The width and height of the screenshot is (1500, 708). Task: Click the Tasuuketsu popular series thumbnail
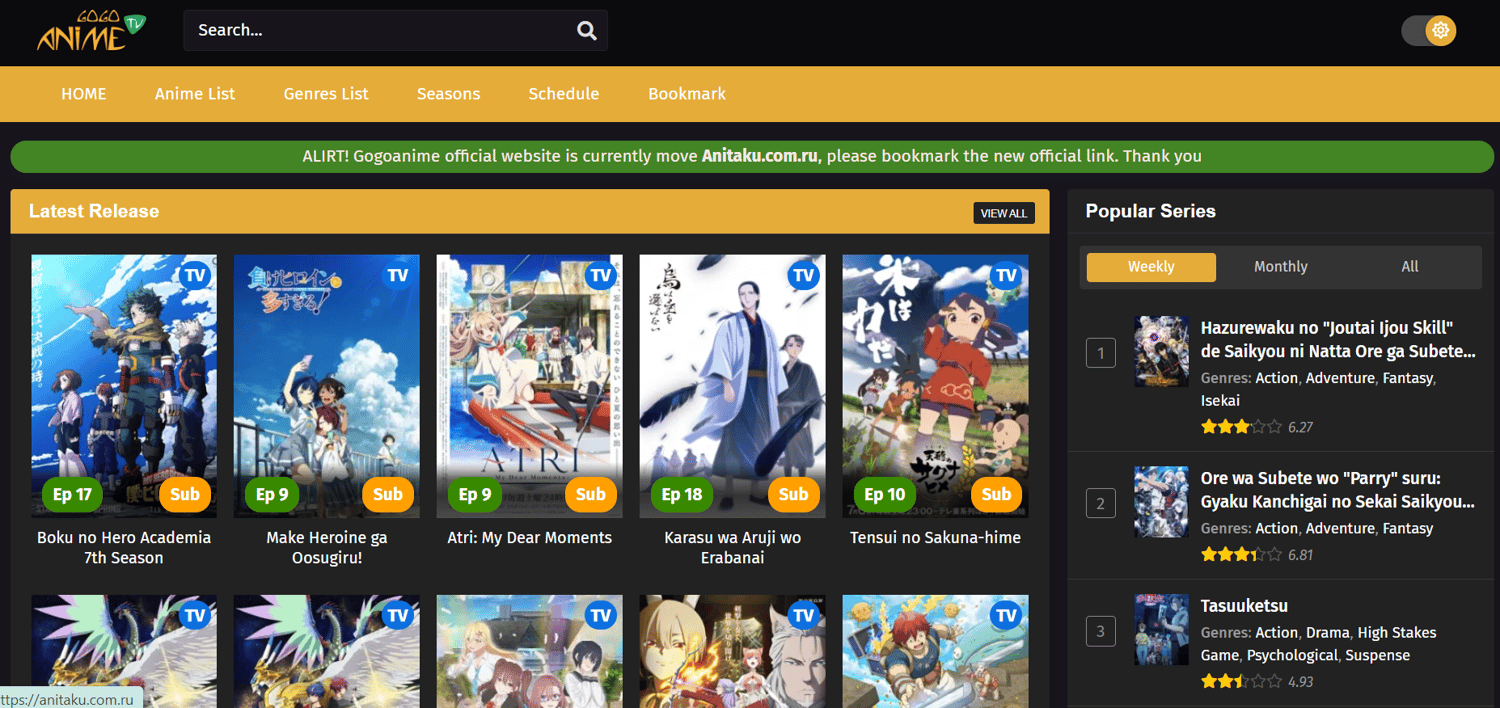(x=1161, y=630)
